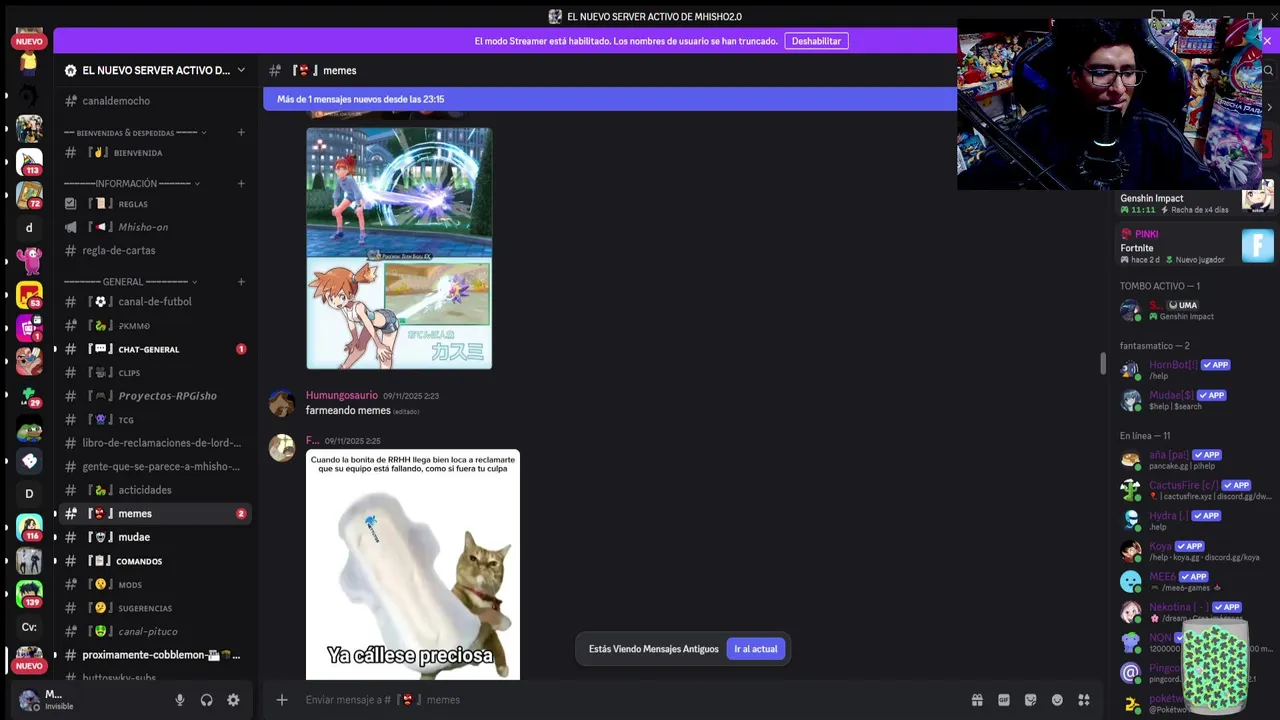Select server icon with 113 badge
The height and width of the screenshot is (720, 1280).
(29, 161)
